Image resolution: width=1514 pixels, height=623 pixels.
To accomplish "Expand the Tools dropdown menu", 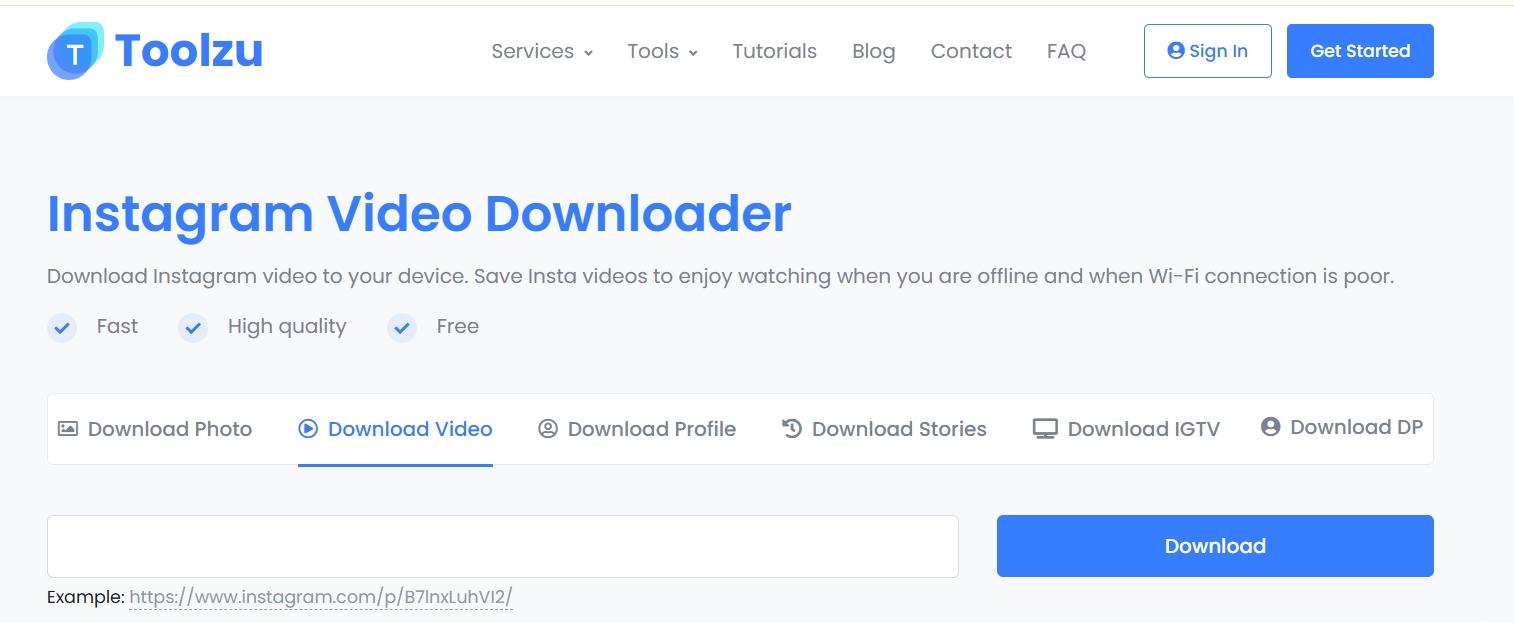I will [663, 51].
